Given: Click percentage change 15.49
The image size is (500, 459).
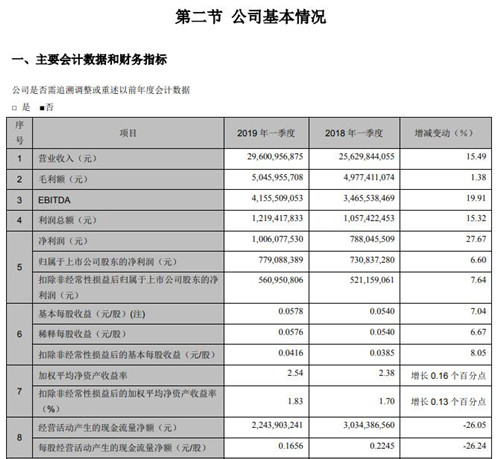Looking at the screenshot, I should pyautogui.click(x=476, y=156).
